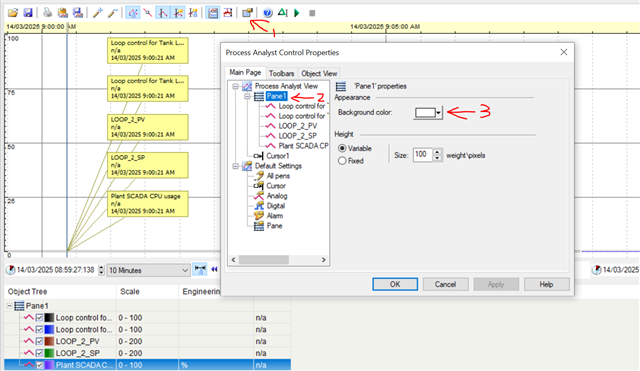The image size is (640, 371).
Task: Select Analog under Default Settings
Action: [x=277, y=196]
